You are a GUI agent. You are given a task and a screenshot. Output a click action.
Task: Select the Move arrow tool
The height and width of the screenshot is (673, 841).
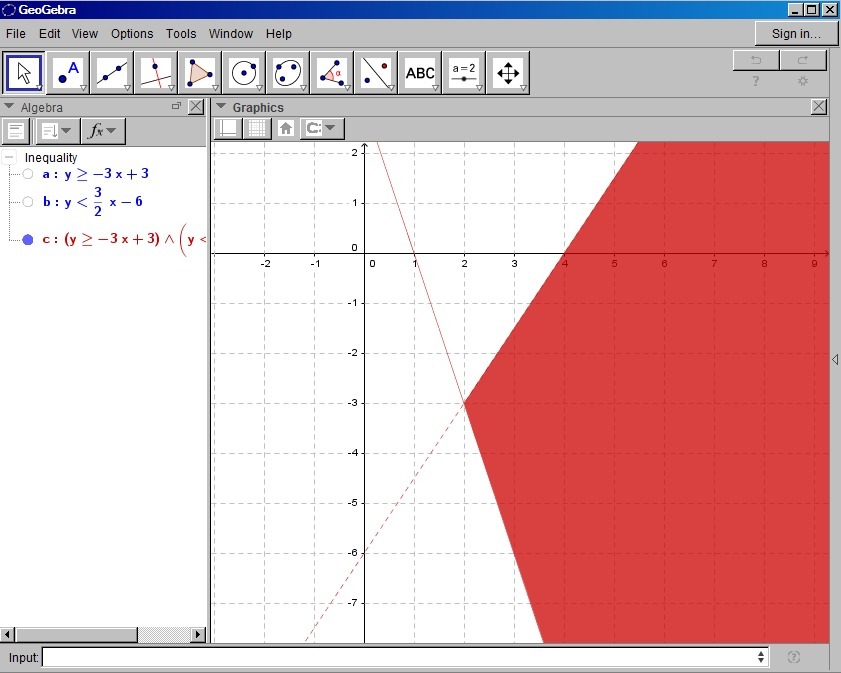pyautogui.click(x=25, y=73)
